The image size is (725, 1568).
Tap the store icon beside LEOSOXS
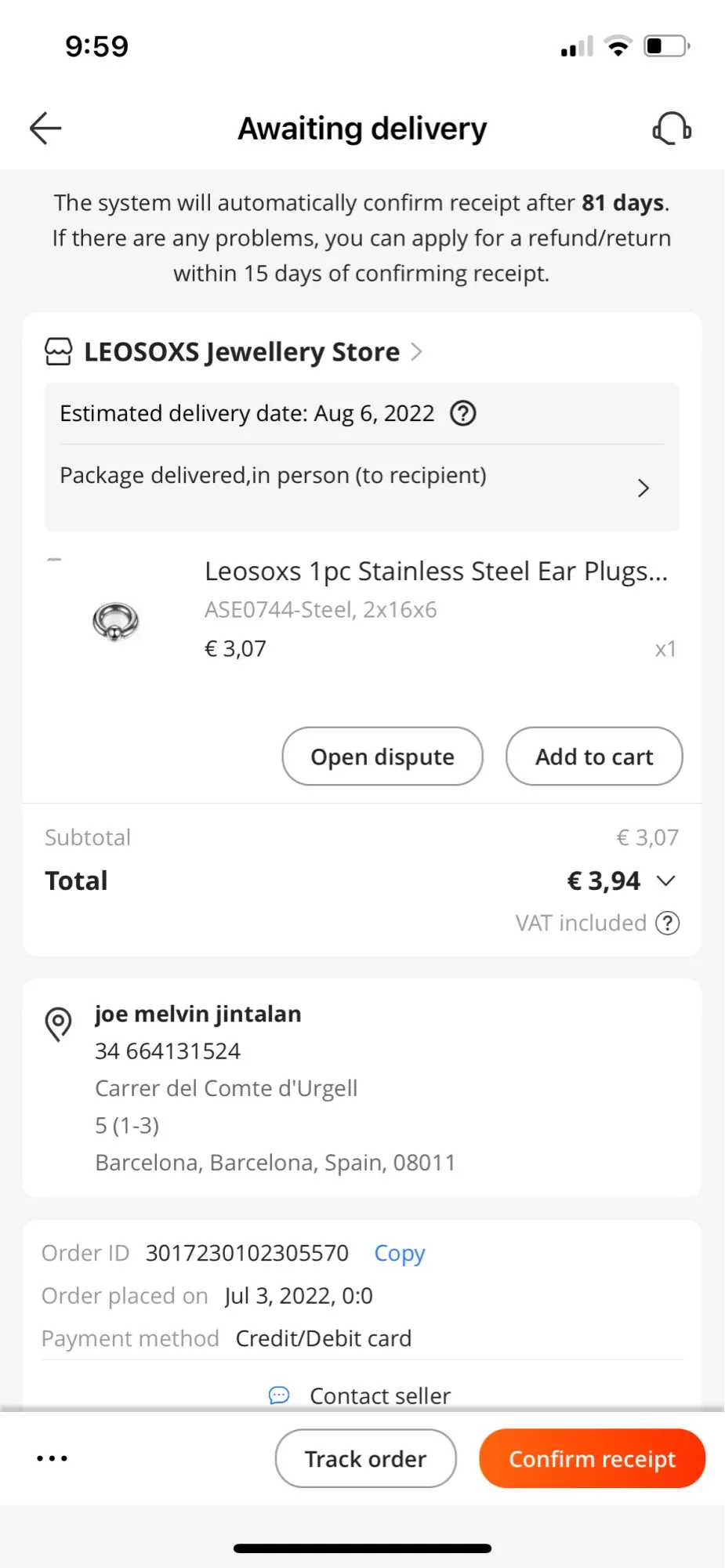tap(59, 352)
